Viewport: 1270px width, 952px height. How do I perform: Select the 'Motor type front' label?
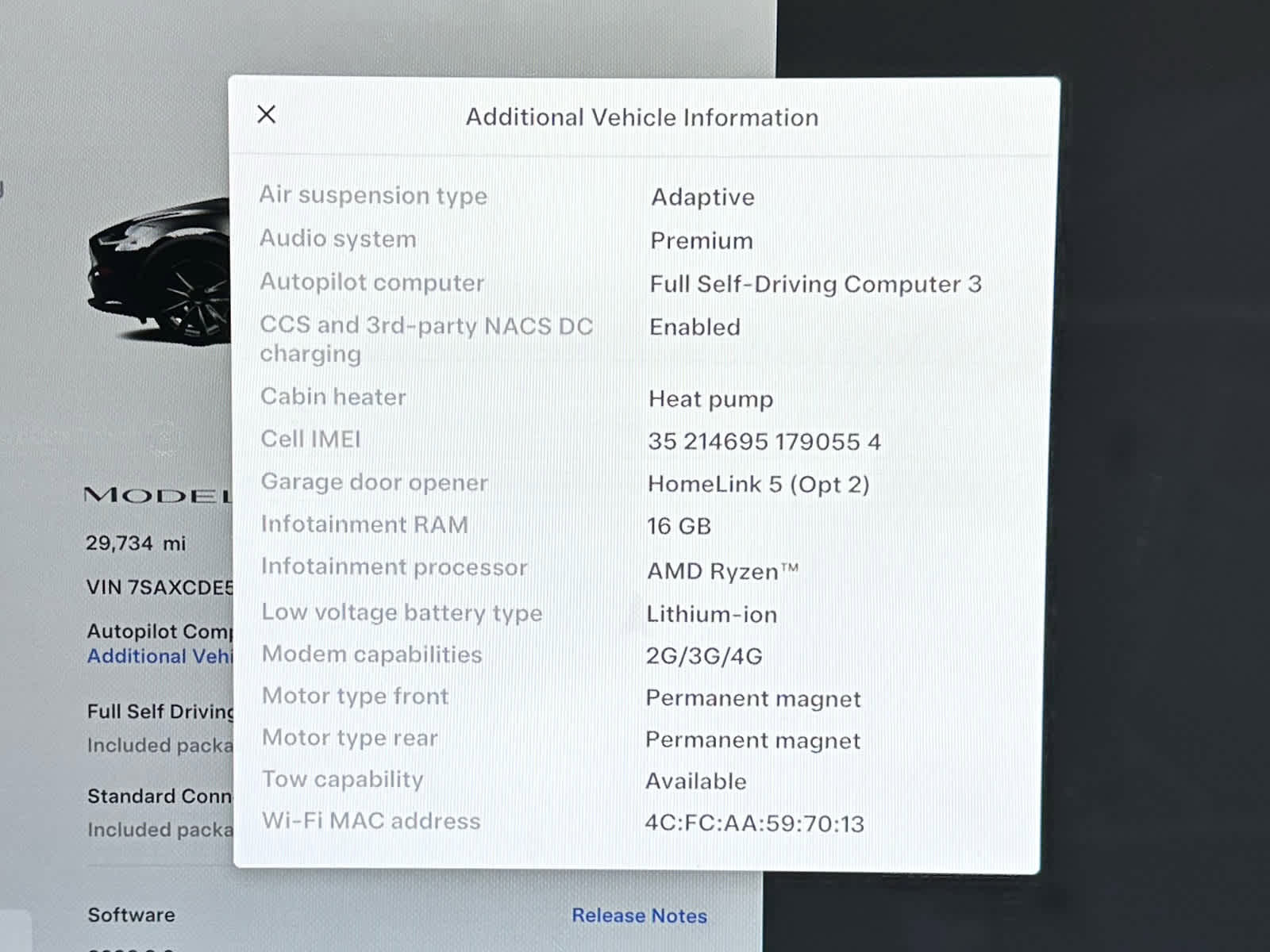[355, 696]
